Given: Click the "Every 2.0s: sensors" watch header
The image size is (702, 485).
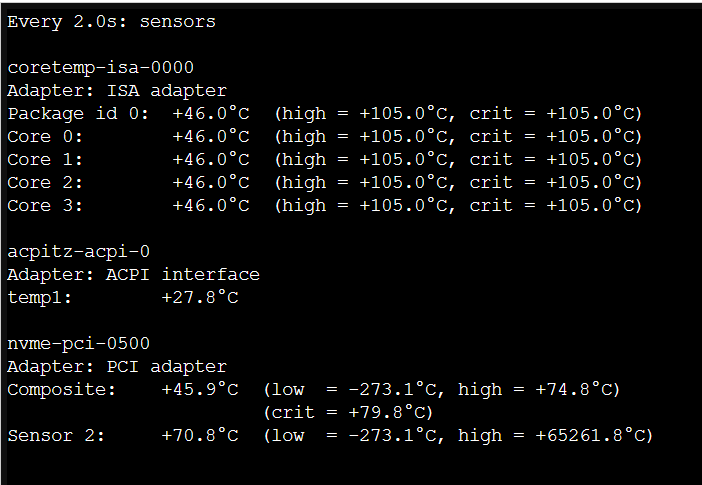Looking at the screenshot, I should (111, 21).
